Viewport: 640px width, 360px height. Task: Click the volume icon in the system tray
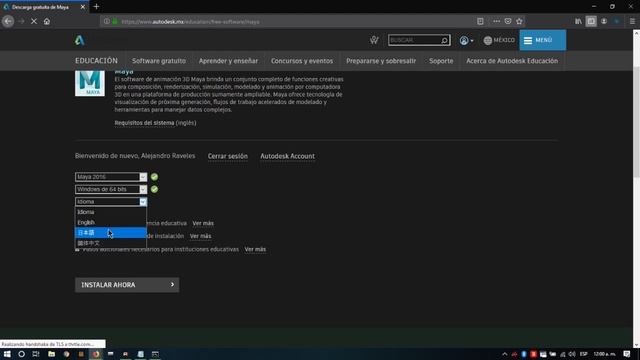point(572,354)
